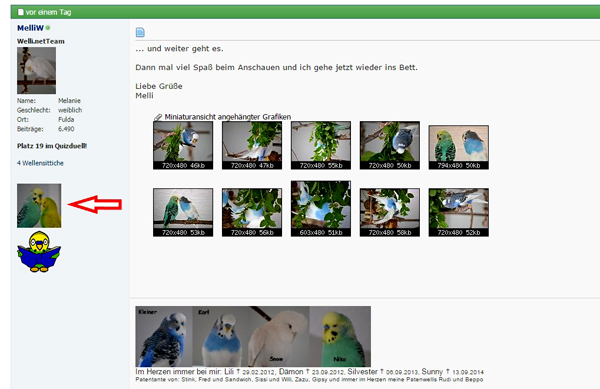Screen dimensions: 600x389
Task: Click the 'weiblich' gender value
Action: click(x=70, y=110)
